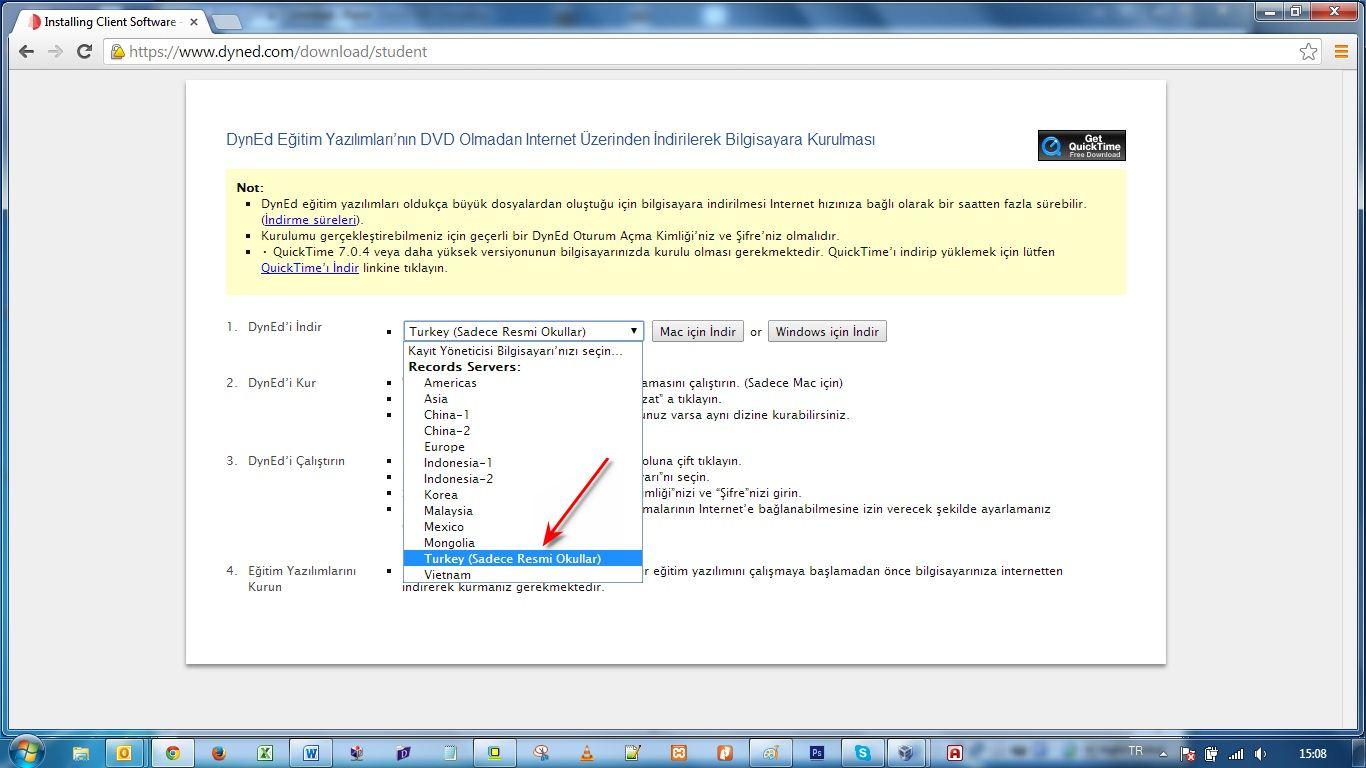Viewport: 1366px width, 768px height.
Task: Open the Snipping Tool in the taskbar
Action: [x=541, y=753]
